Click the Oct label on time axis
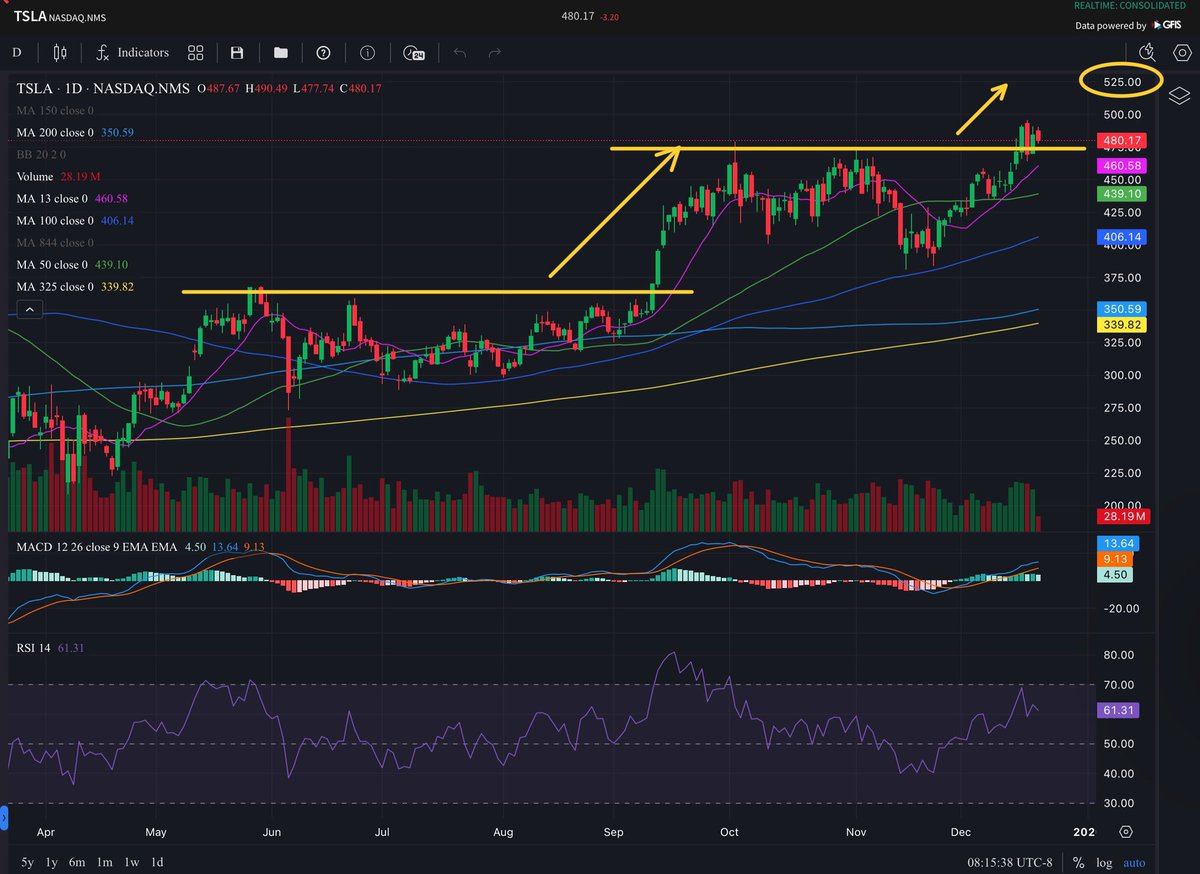This screenshot has height=874, width=1200. pyautogui.click(x=729, y=831)
